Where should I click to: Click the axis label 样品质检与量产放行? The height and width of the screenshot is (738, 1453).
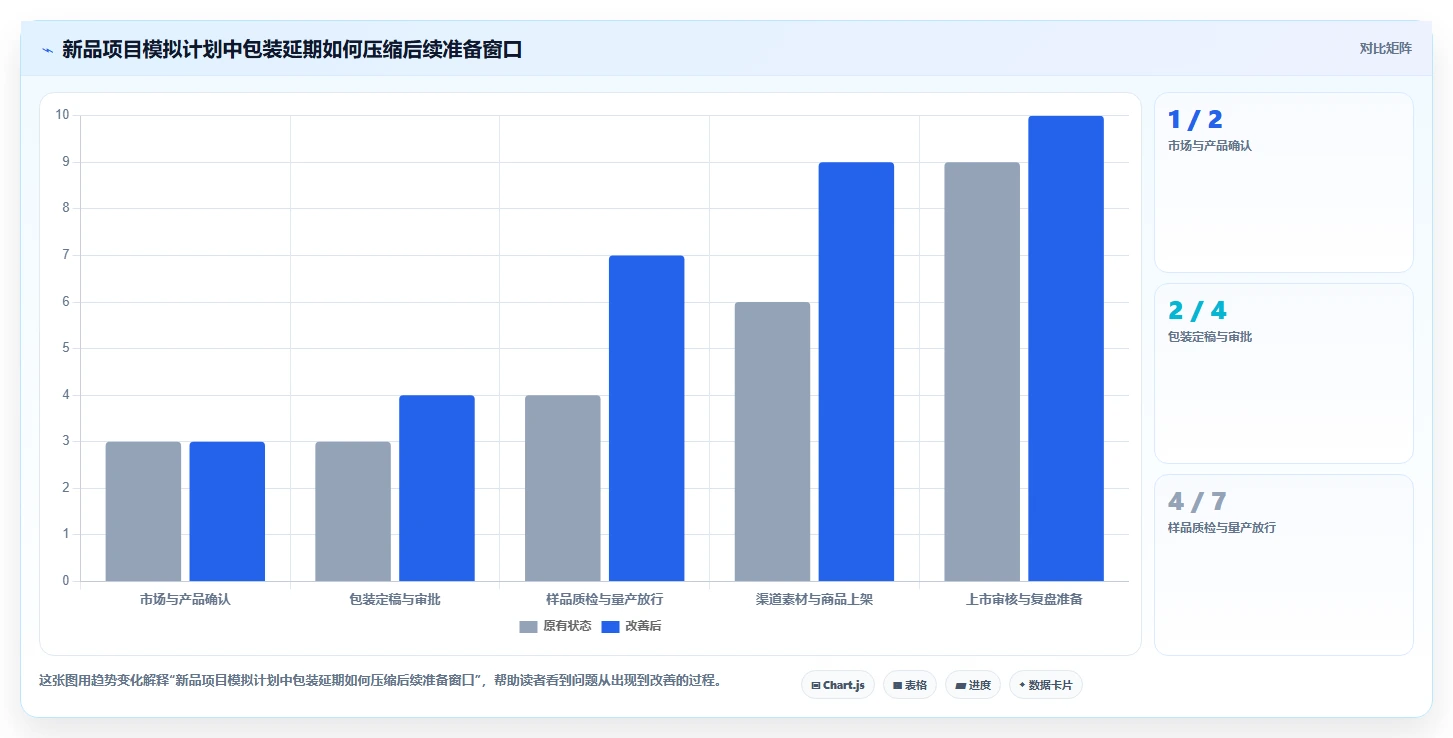click(605, 600)
